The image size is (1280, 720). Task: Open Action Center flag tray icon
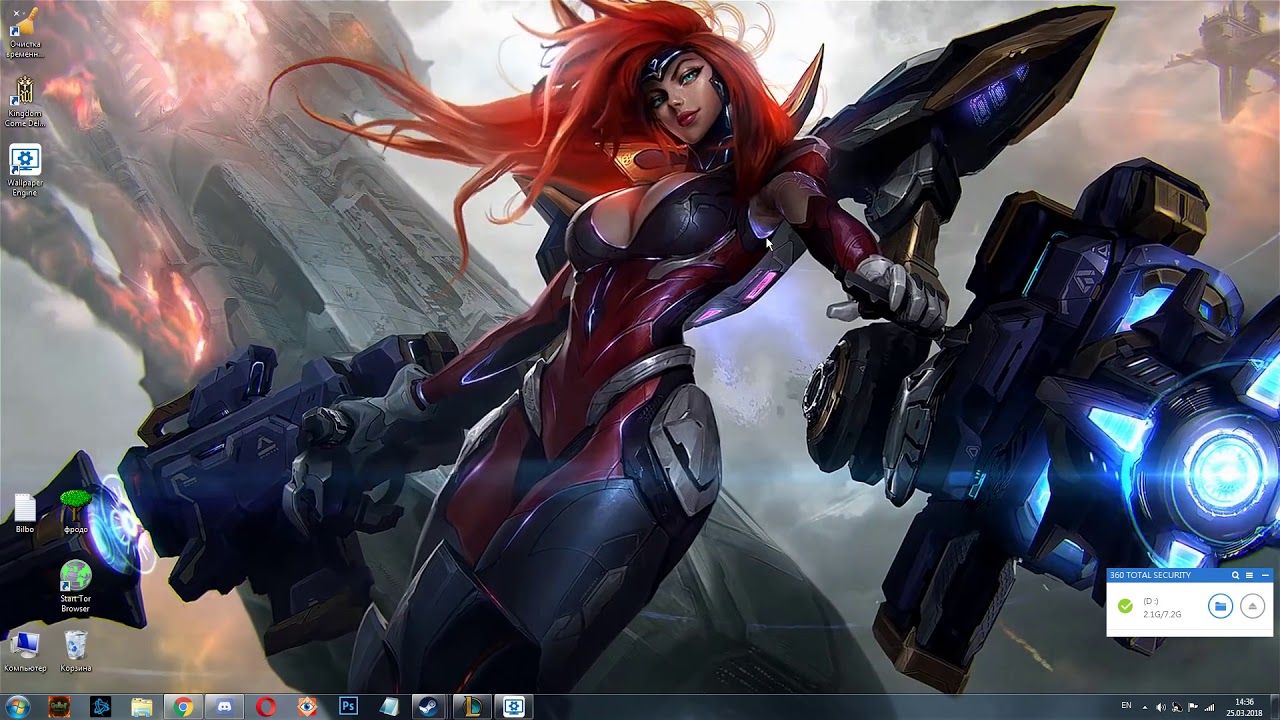[x=1192, y=707]
